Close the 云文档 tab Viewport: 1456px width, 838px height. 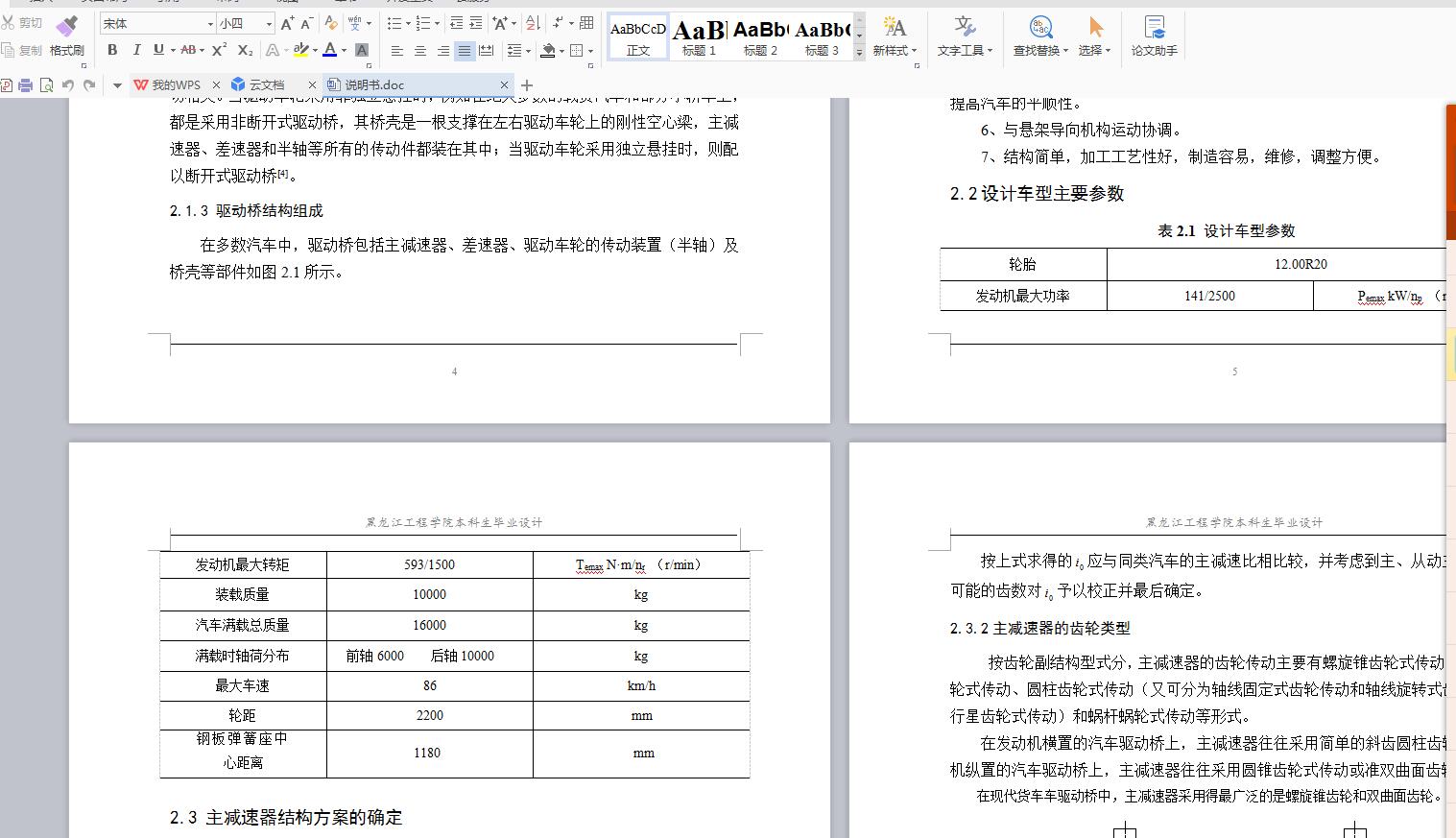(312, 85)
